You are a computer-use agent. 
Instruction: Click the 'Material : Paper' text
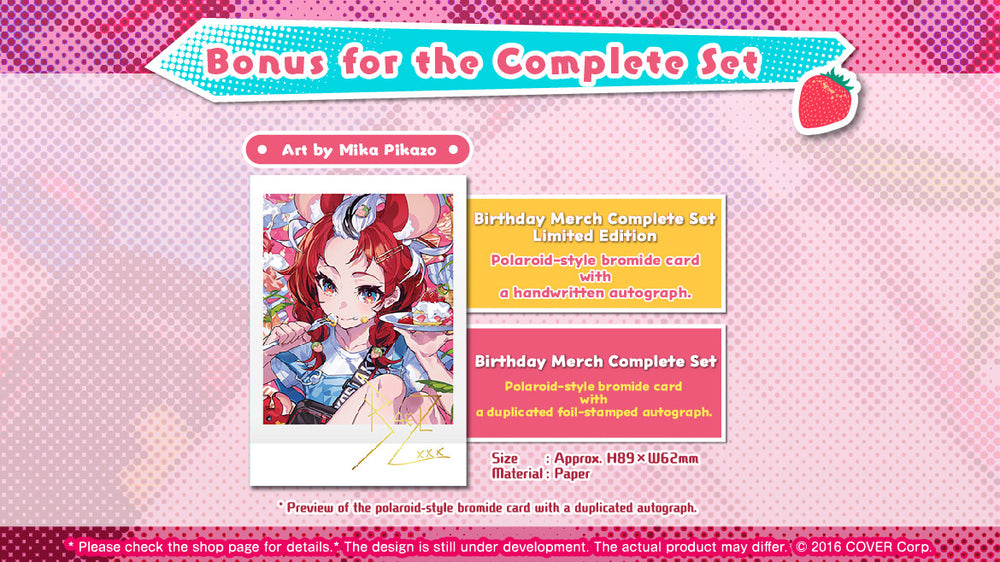click(x=540, y=473)
